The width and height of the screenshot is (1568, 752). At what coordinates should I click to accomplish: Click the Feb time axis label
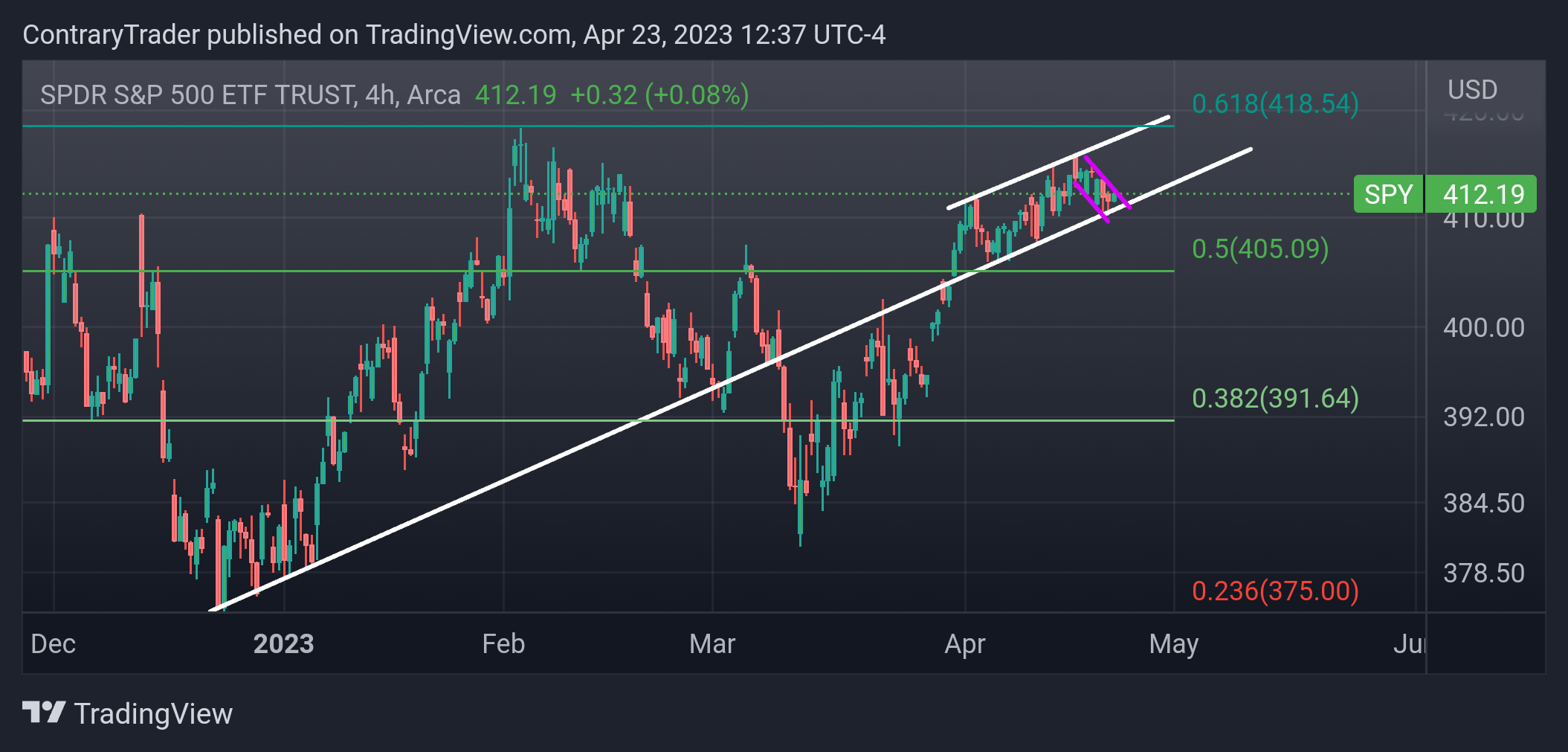503,643
